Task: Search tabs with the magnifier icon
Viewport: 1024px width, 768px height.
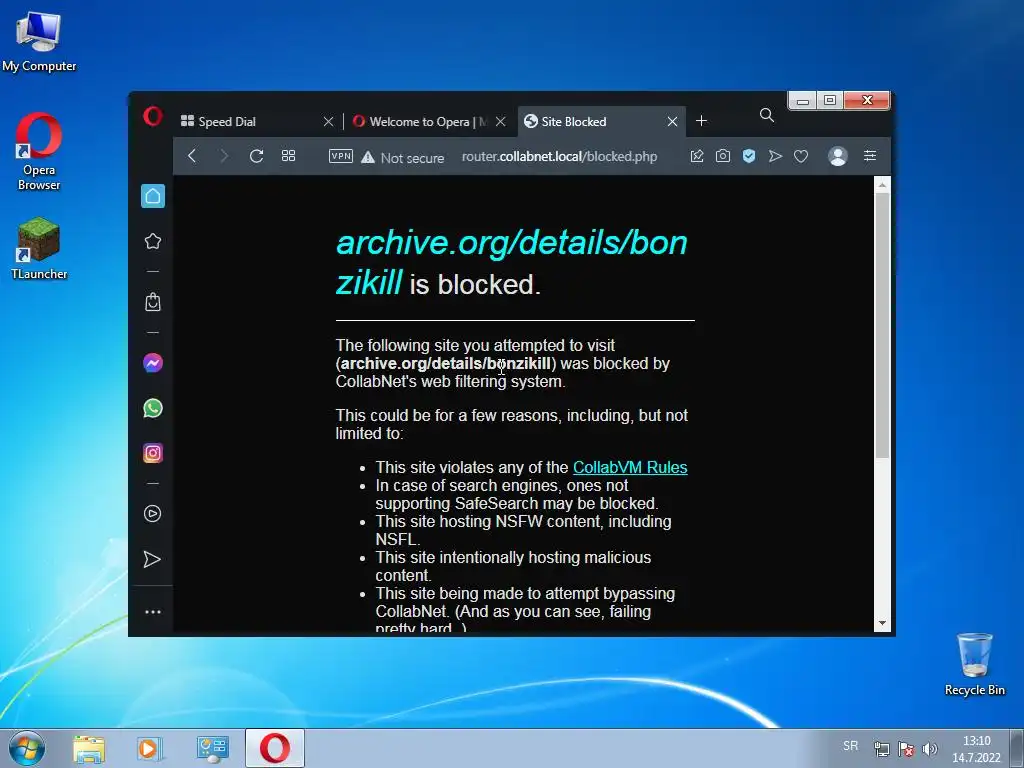Action: click(x=767, y=116)
